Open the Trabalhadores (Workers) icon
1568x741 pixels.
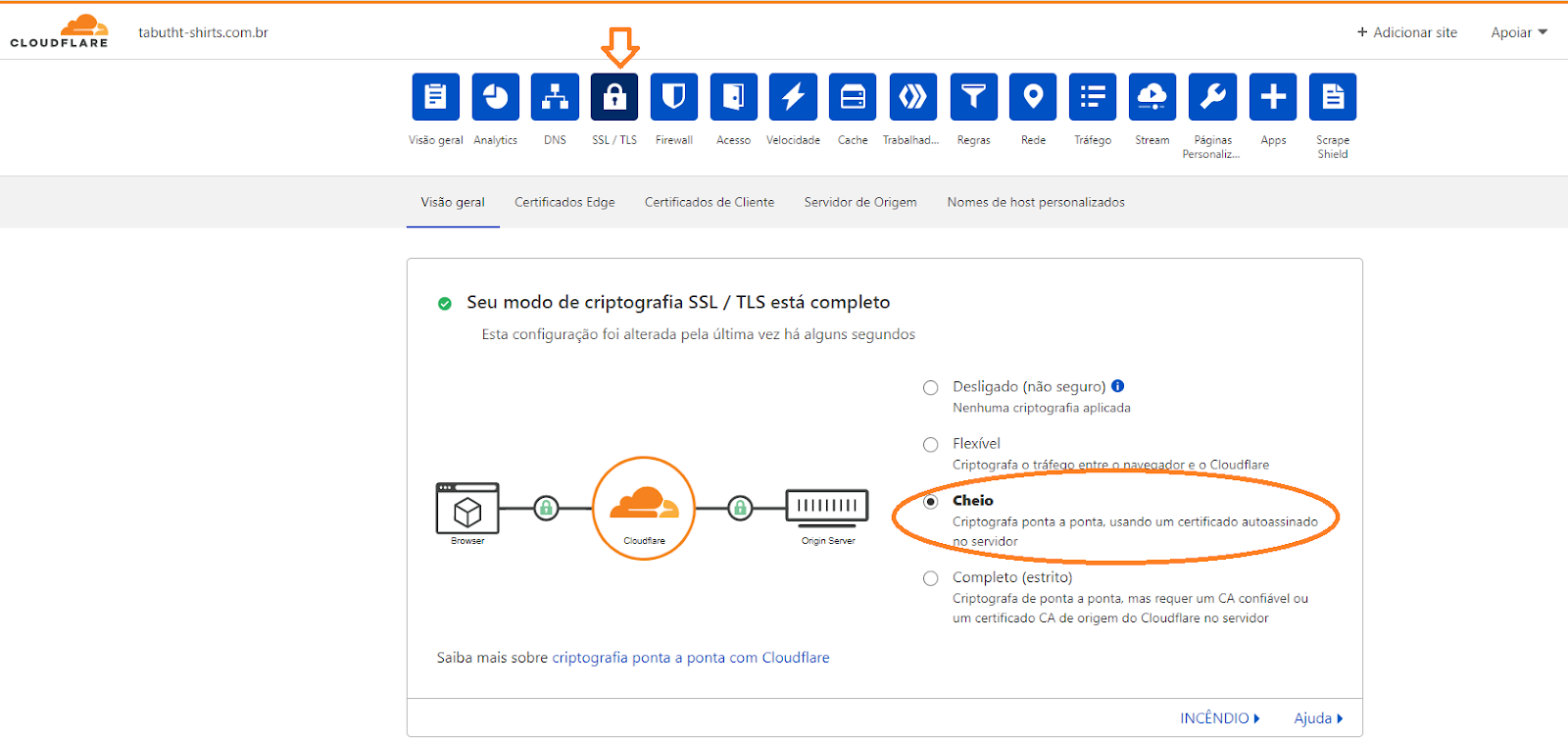point(912,97)
